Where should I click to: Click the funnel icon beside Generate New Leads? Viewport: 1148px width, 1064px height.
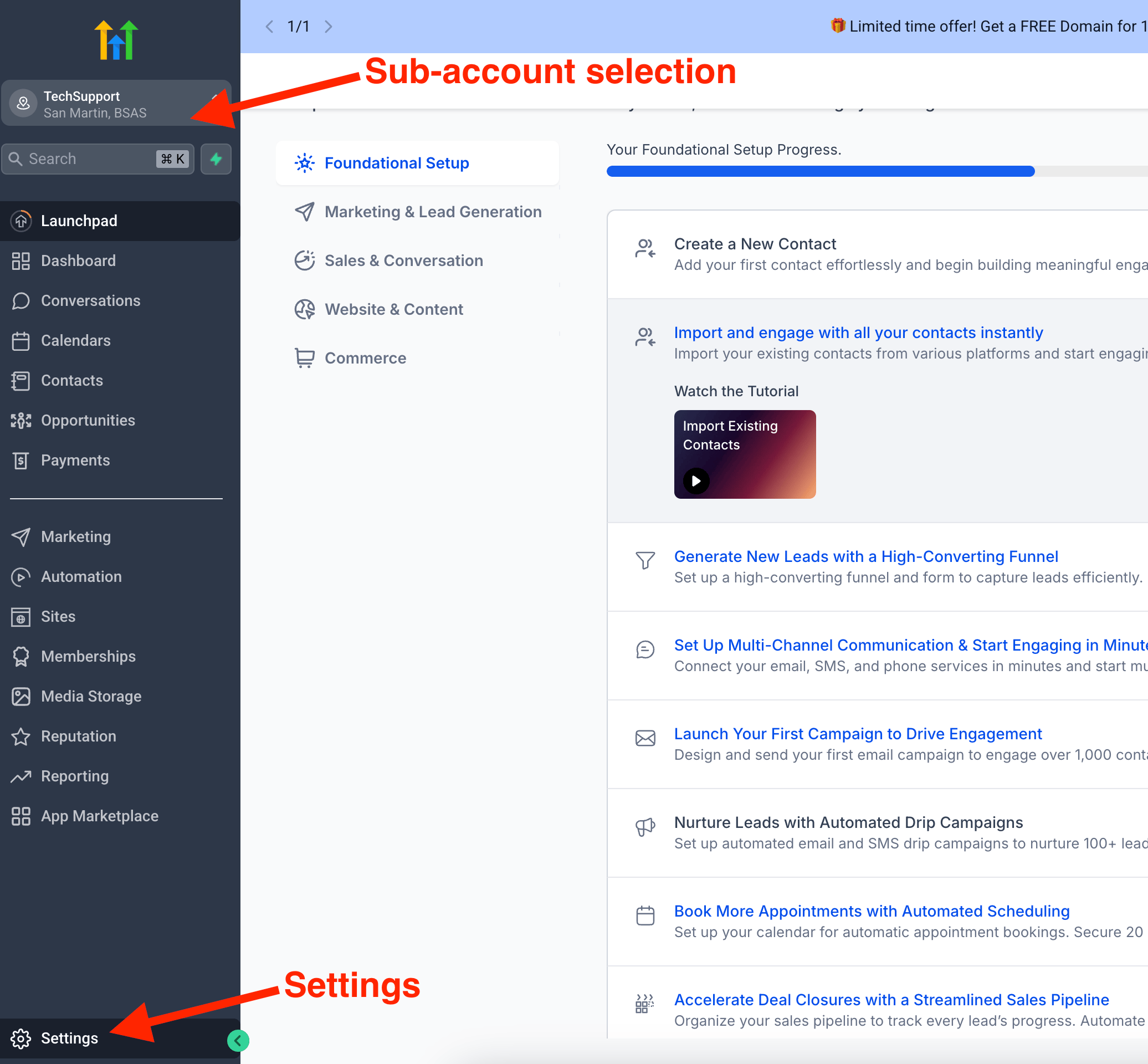645,560
